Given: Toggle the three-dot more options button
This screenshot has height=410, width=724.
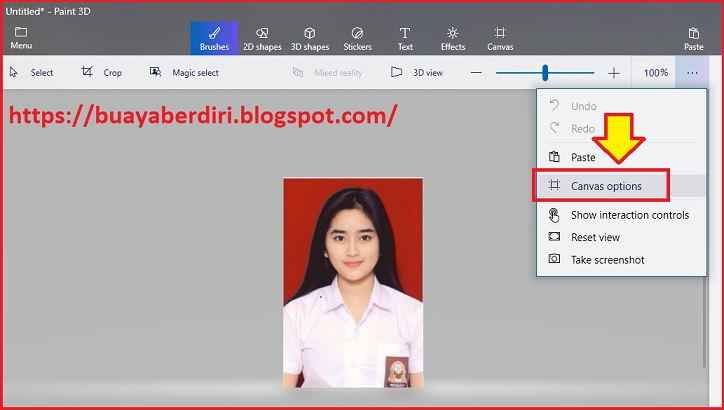Looking at the screenshot, I should point(692,72).
